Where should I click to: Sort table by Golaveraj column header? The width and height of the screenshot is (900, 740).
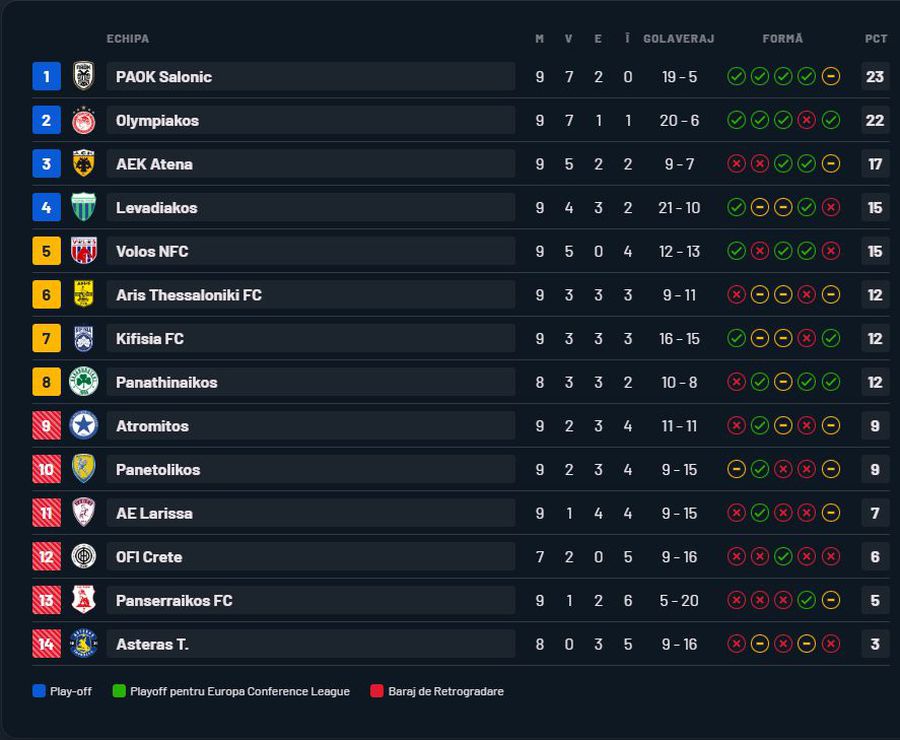tap(679, 39)
